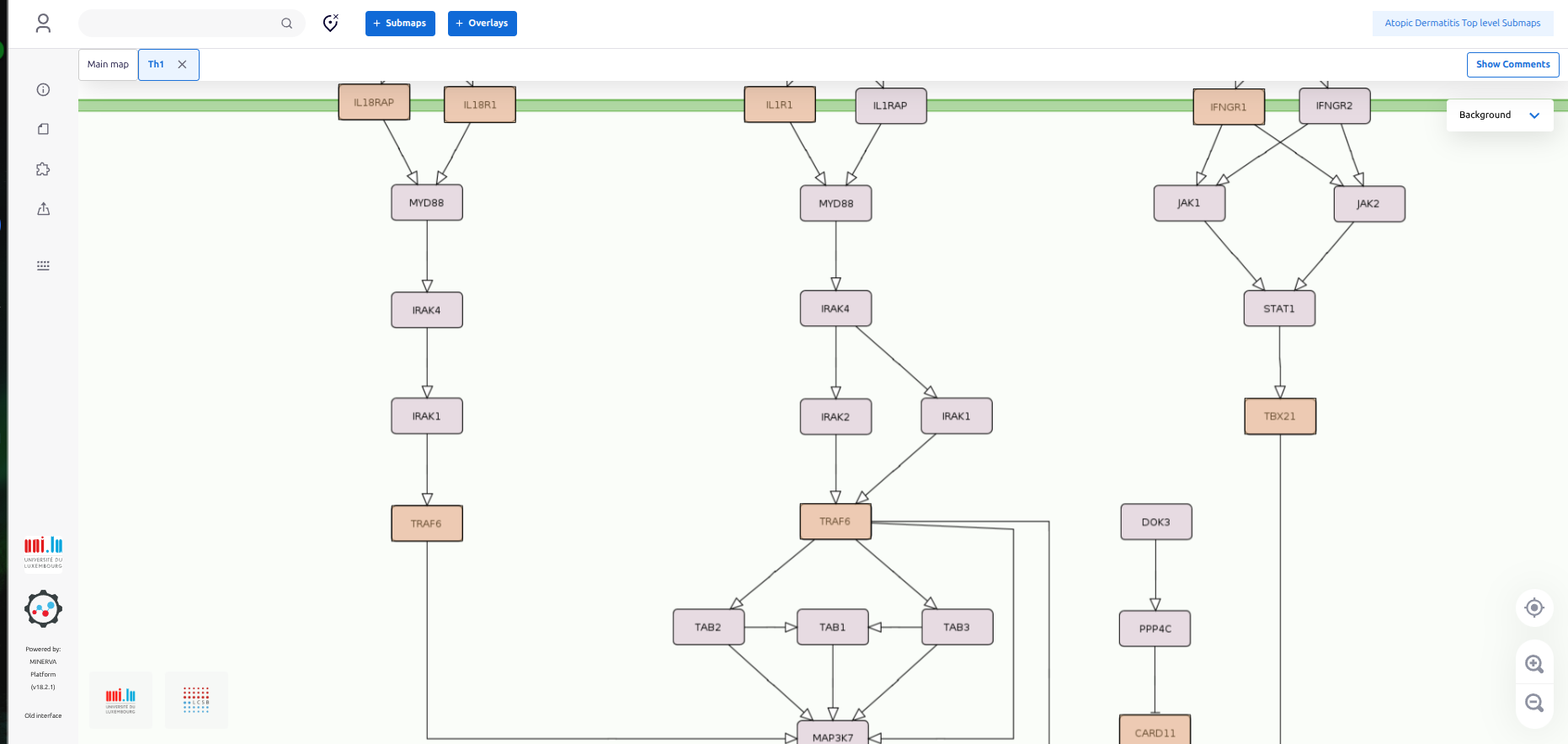
Task: Click the zoom in magnifier button
Action: tap(1533, 664)
